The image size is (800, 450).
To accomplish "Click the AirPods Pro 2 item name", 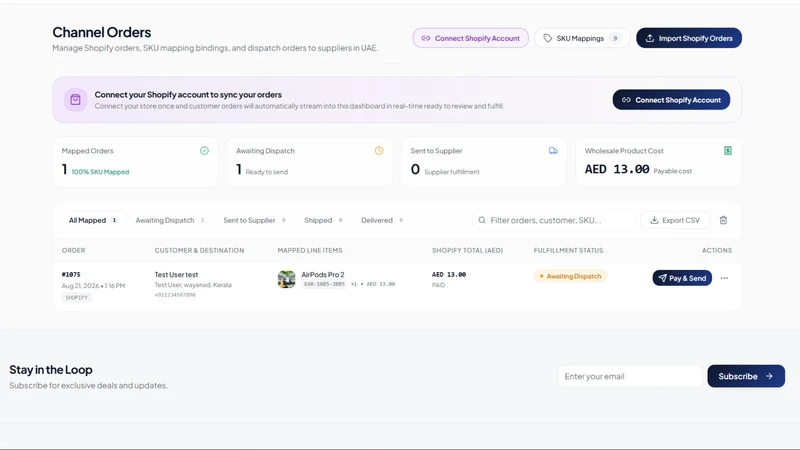I will pos(322,274).
